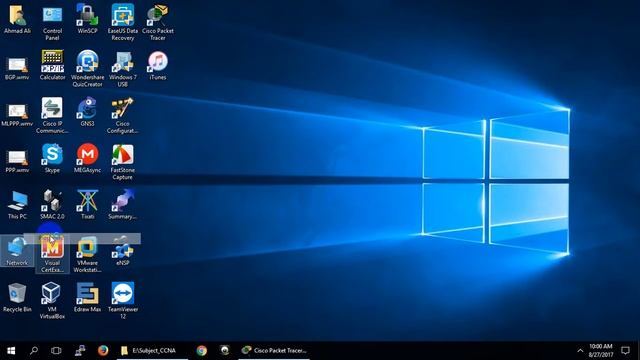Select Wondershare QuizCreator icon
The image size is (640, 360).
point(87,69)
